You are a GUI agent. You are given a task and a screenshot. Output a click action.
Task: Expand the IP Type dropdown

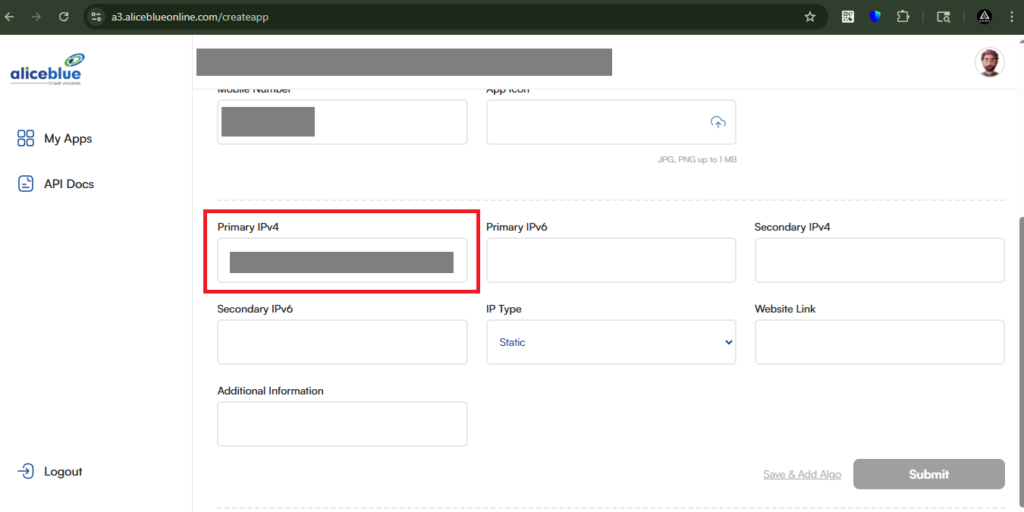pyautogui.click(x=611, y=342)
